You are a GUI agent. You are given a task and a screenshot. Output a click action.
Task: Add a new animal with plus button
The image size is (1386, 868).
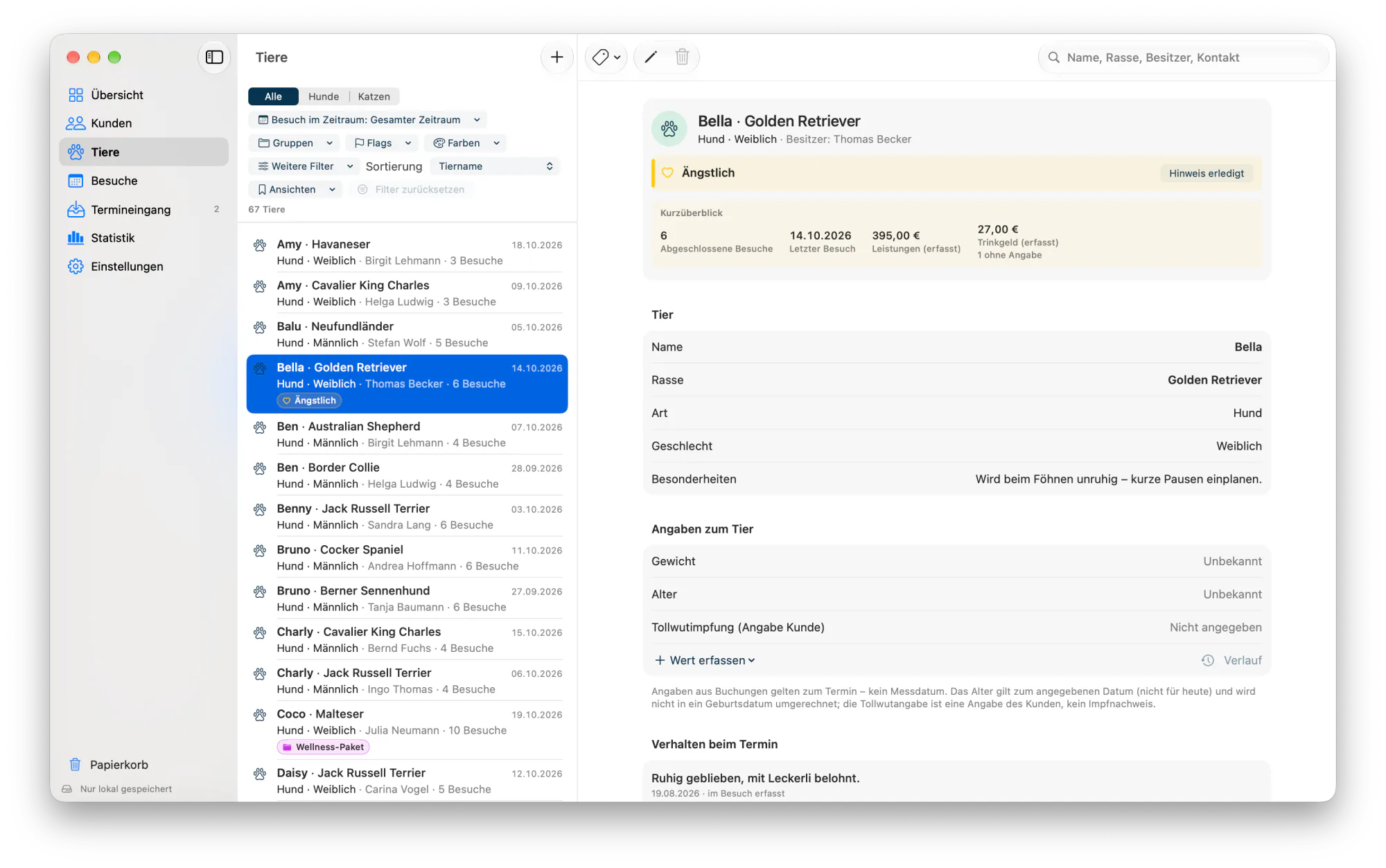click(x=556, y=57)
